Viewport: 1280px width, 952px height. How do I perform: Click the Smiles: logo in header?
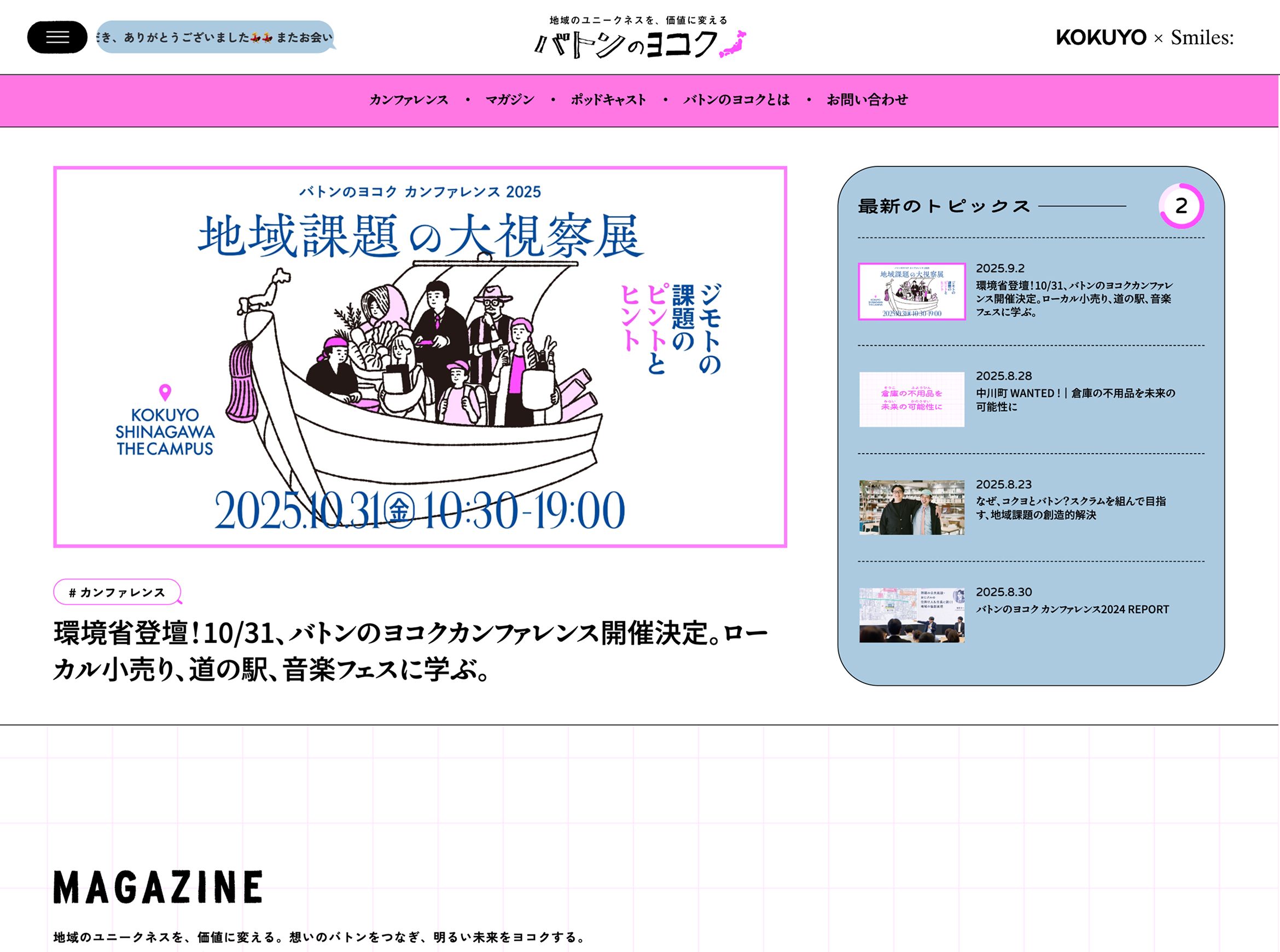pos(1202,37)
